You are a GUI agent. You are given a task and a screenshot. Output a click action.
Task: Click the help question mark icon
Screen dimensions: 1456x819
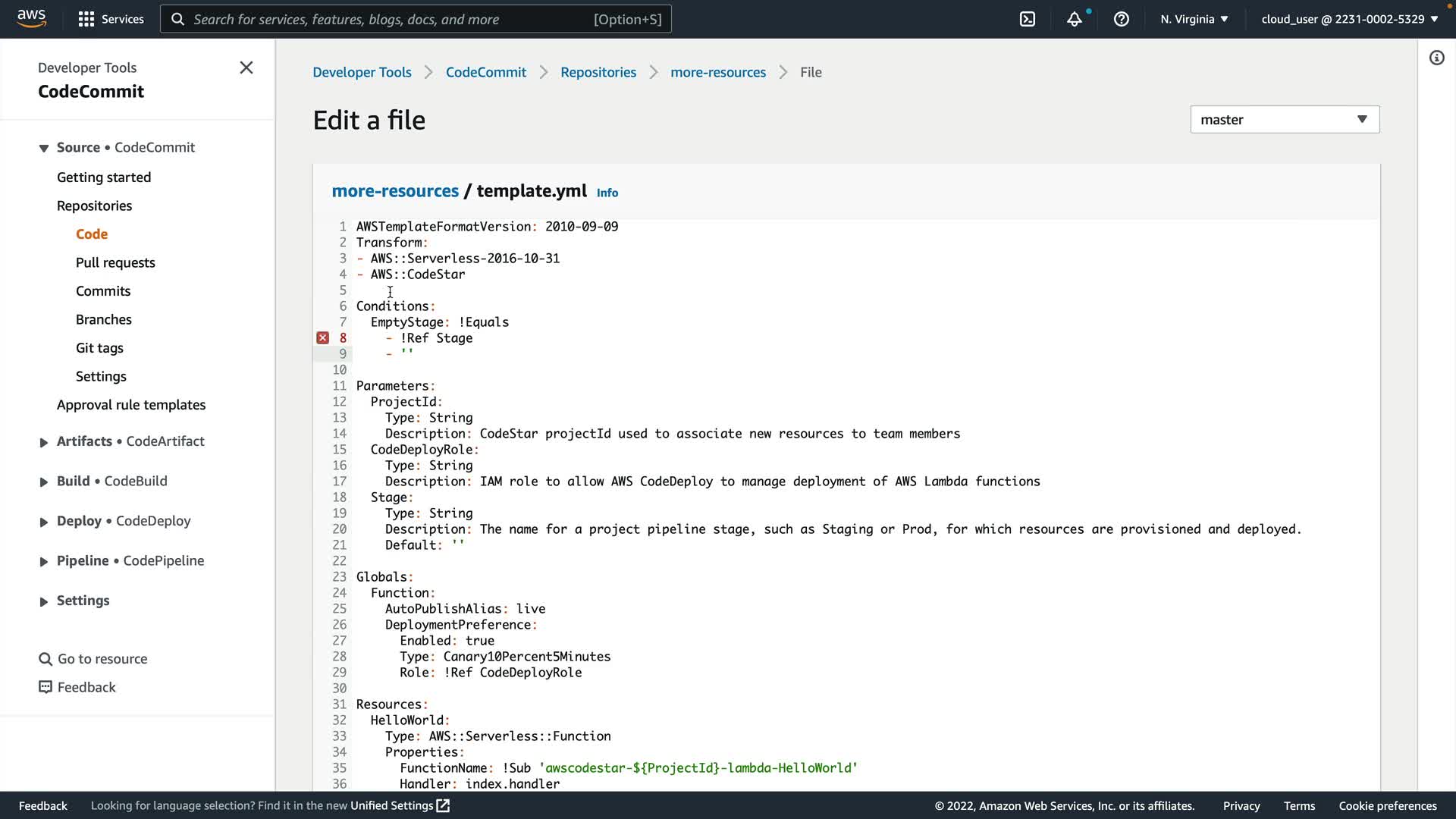[x=1121, y=19]
